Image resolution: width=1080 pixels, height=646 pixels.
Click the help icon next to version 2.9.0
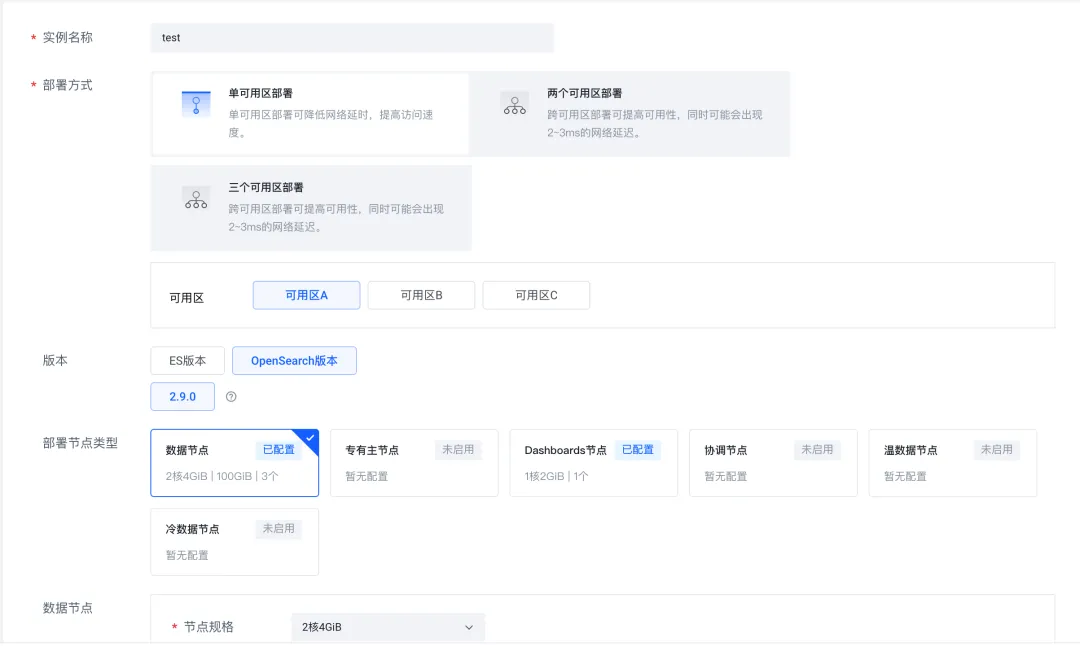coord(231,397)
